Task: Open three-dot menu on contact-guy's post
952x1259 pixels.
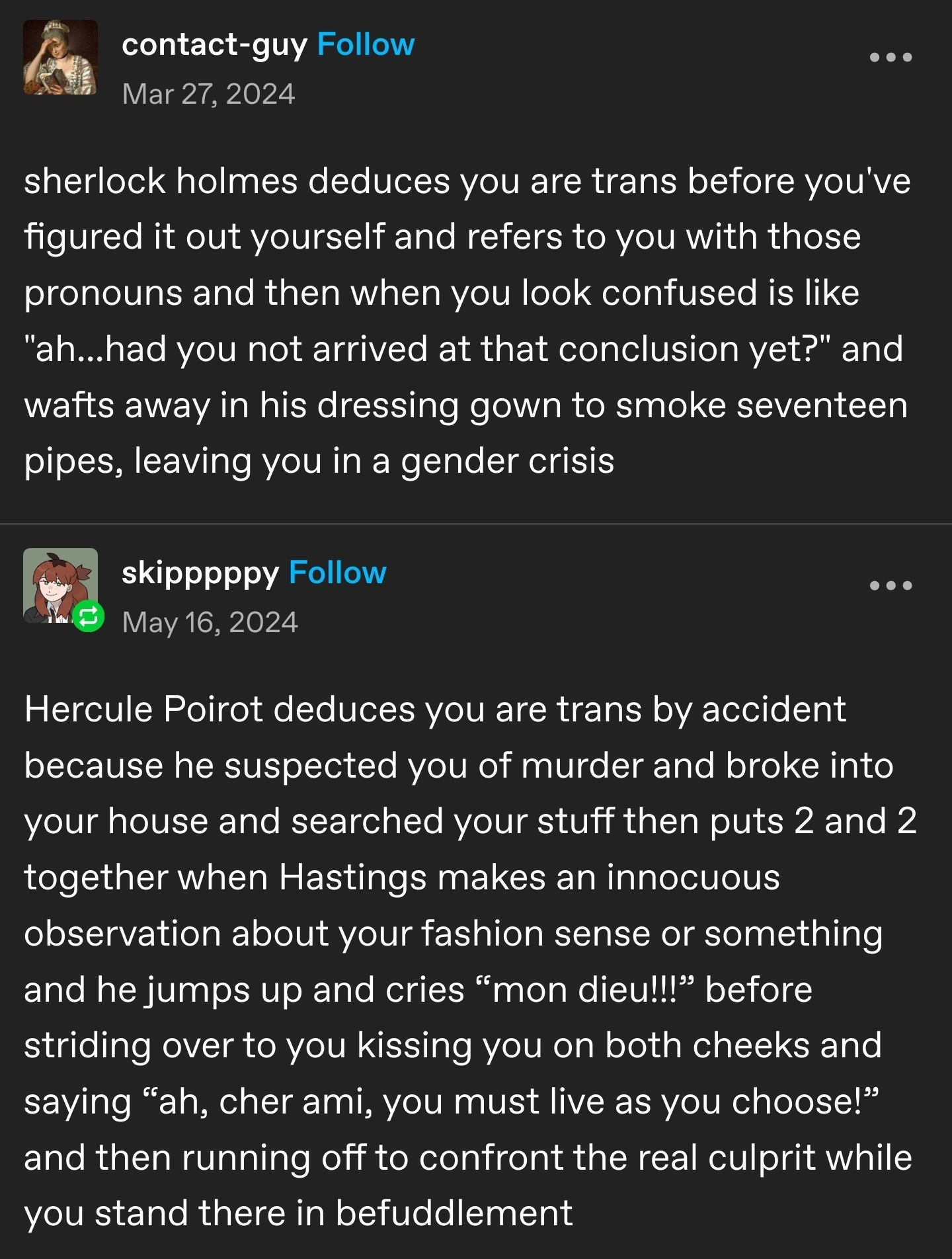Action: (x=891, y=58)
